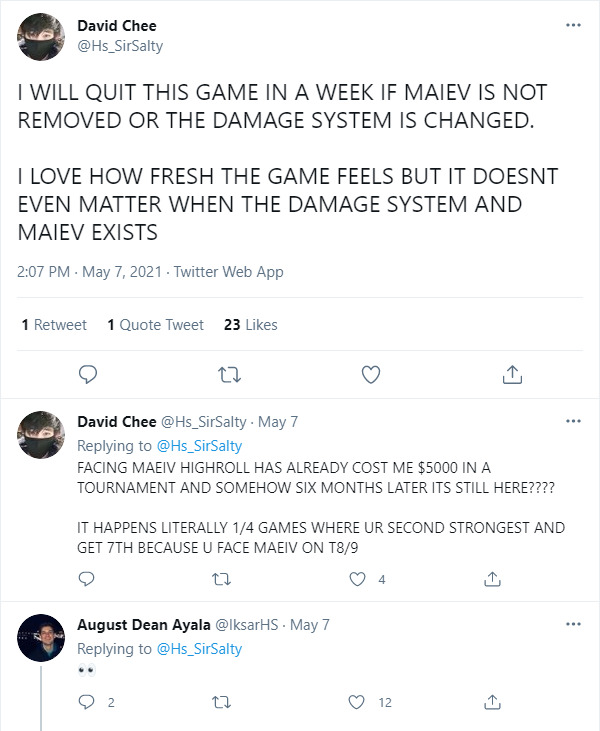Reply to the Maiev highroll tweet
Image resolution: width=600 pixels, height=731 pixels.
point(88,579)
